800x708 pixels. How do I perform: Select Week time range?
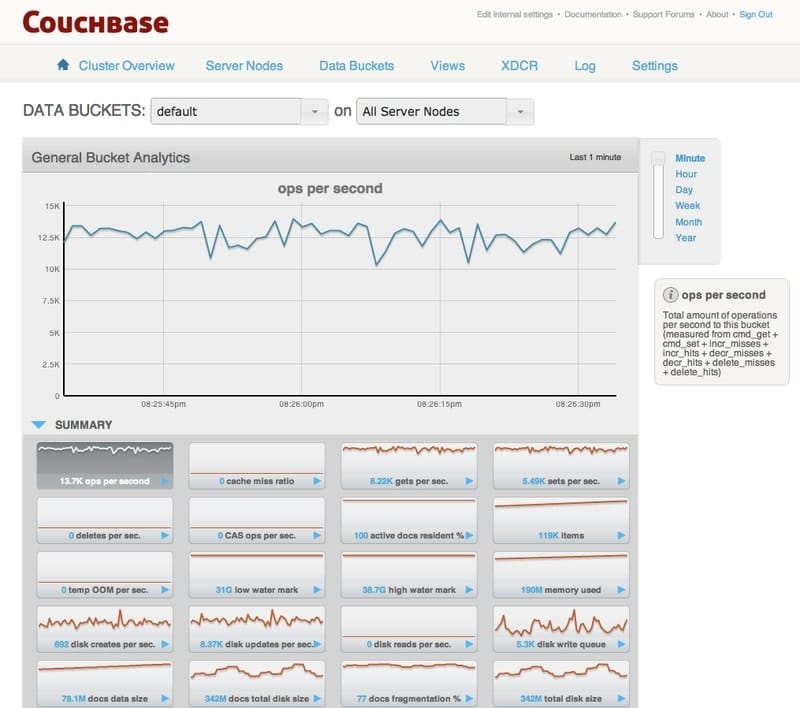(687, 206)
